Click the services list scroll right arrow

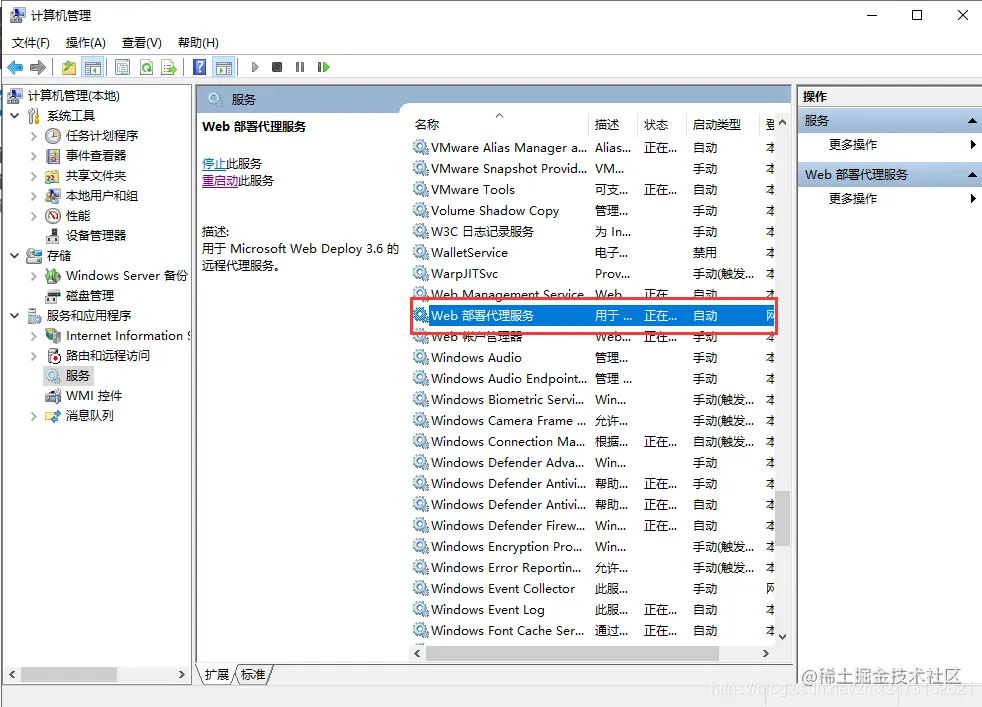point(765,654)
